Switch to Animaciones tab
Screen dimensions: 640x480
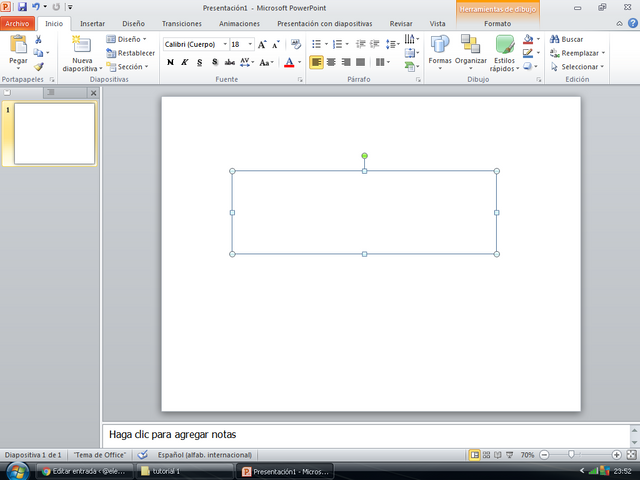(x=239, y=24)
